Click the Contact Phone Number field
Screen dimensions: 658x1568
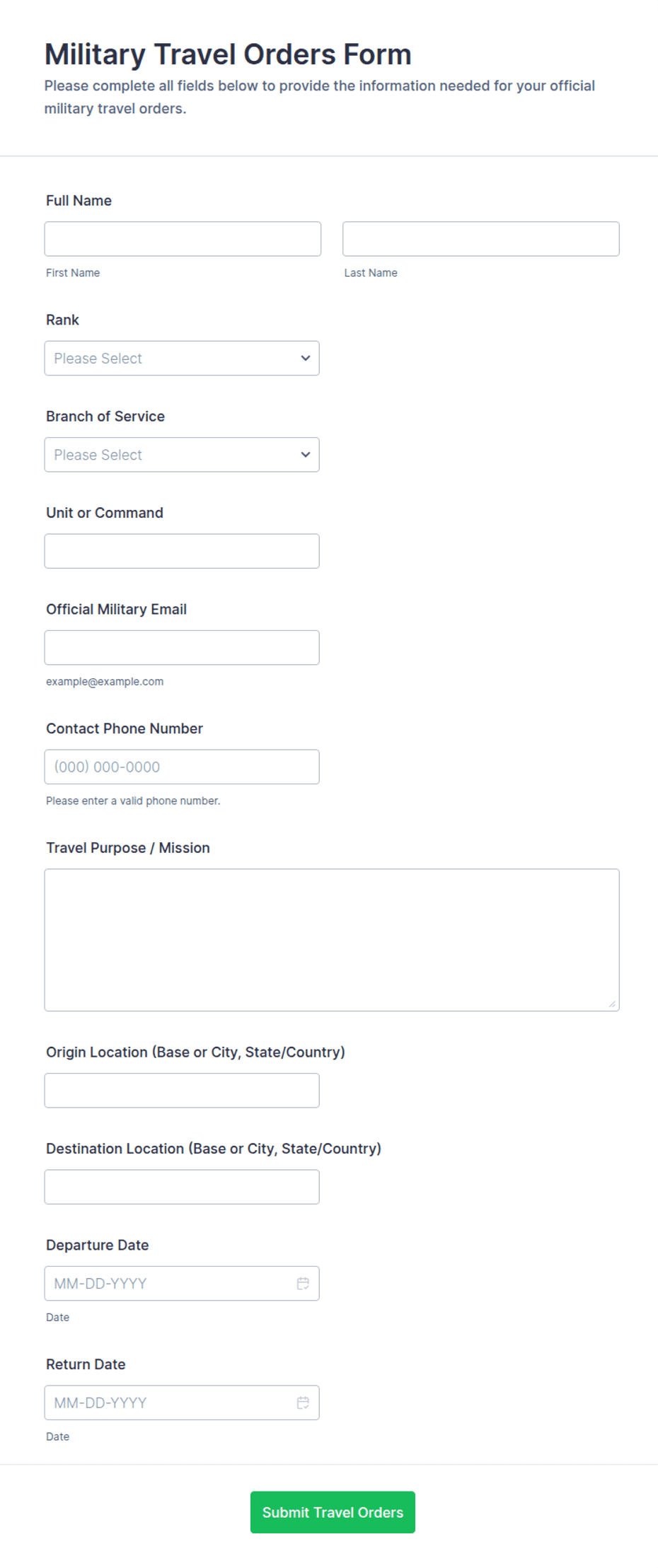[182, 767]
